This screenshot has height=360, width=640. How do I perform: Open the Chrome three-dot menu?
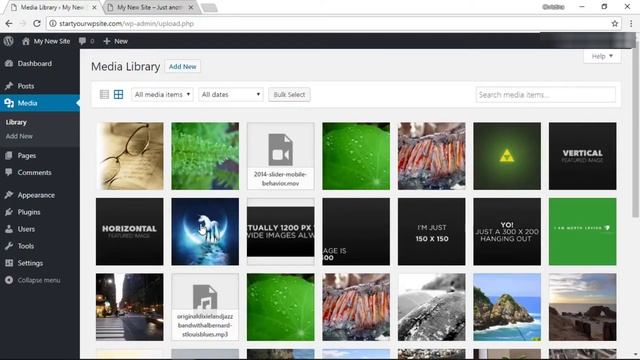631,24
